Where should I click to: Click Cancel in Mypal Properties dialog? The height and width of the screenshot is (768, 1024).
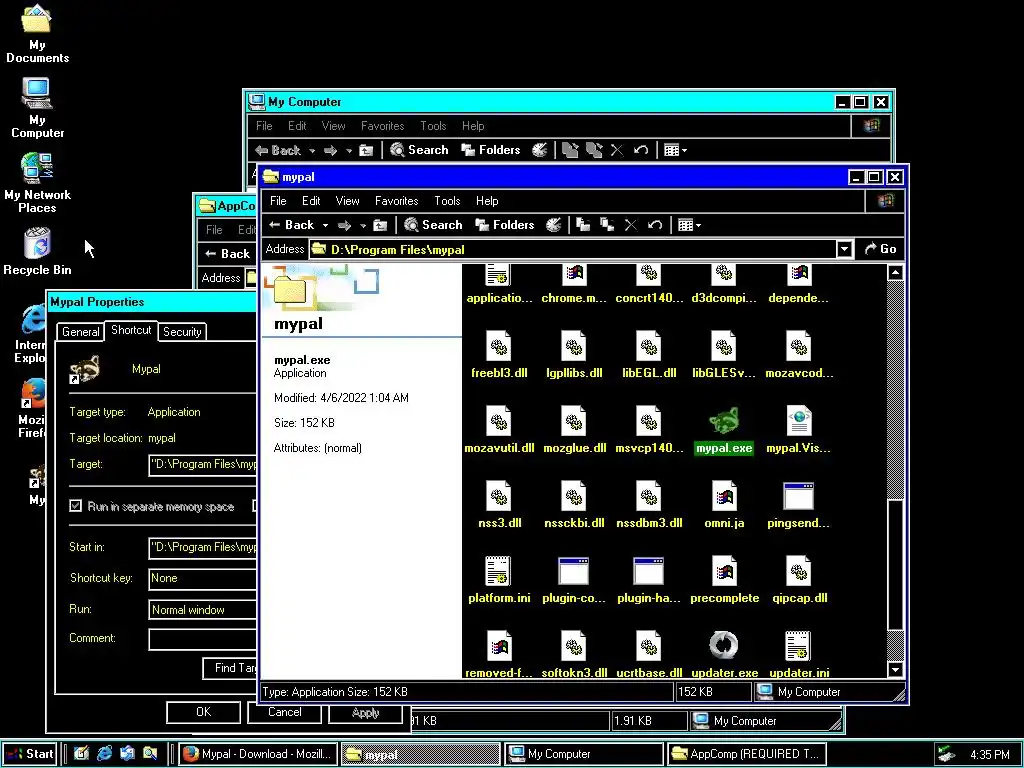tap(284, 712)
